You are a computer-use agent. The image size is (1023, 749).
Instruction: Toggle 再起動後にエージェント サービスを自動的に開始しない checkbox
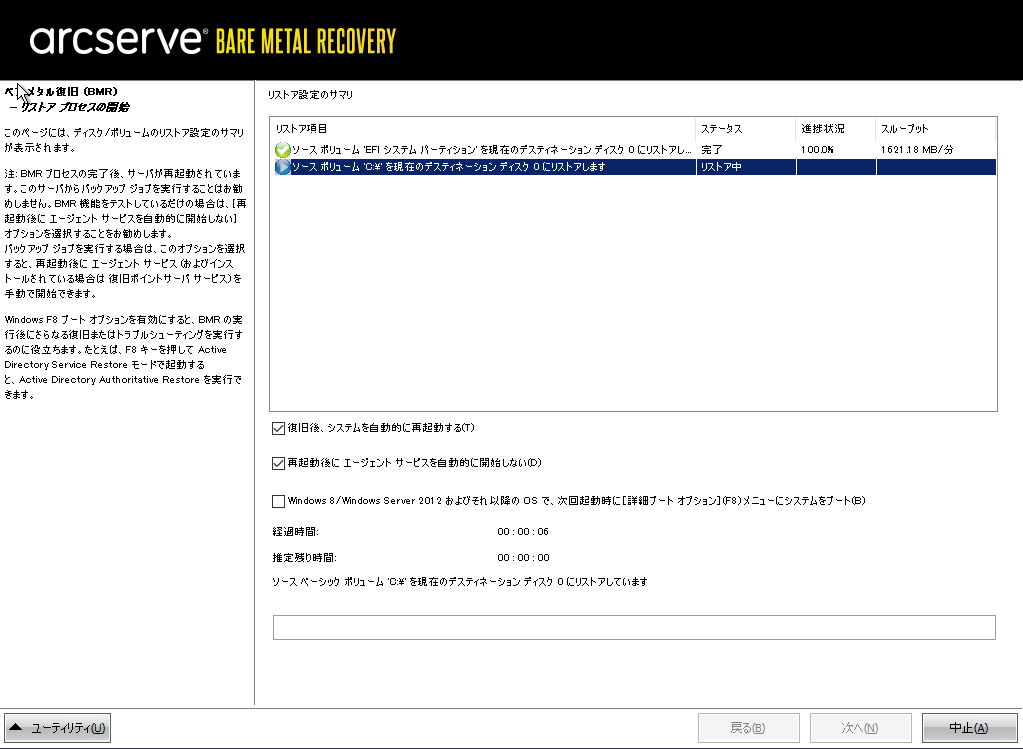click(x=279, y=463)
